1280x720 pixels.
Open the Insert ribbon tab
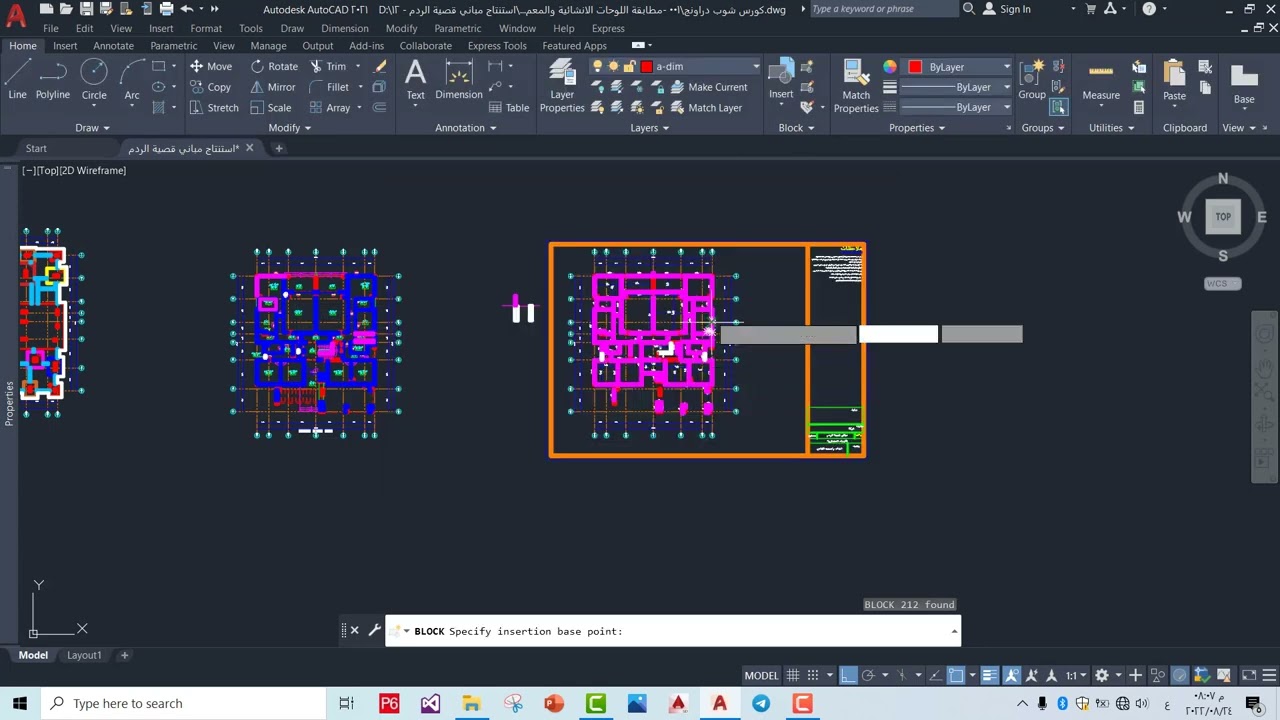pos(65,46)
